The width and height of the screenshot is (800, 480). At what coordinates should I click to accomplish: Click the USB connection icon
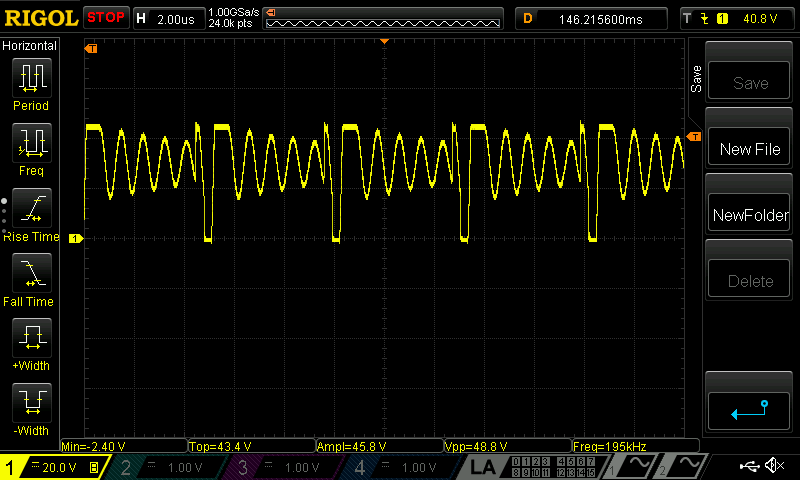pos(749,466)
